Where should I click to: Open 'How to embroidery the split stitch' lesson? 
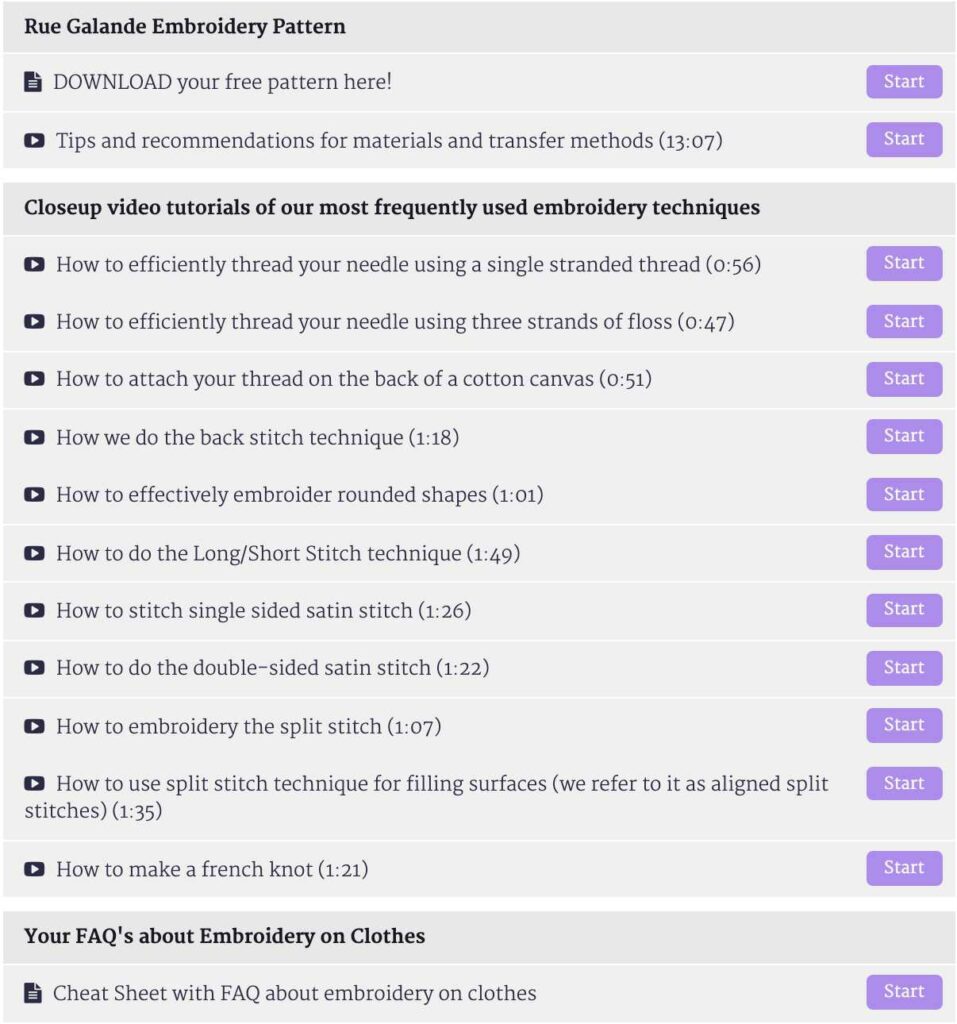[x=248, y=726]
